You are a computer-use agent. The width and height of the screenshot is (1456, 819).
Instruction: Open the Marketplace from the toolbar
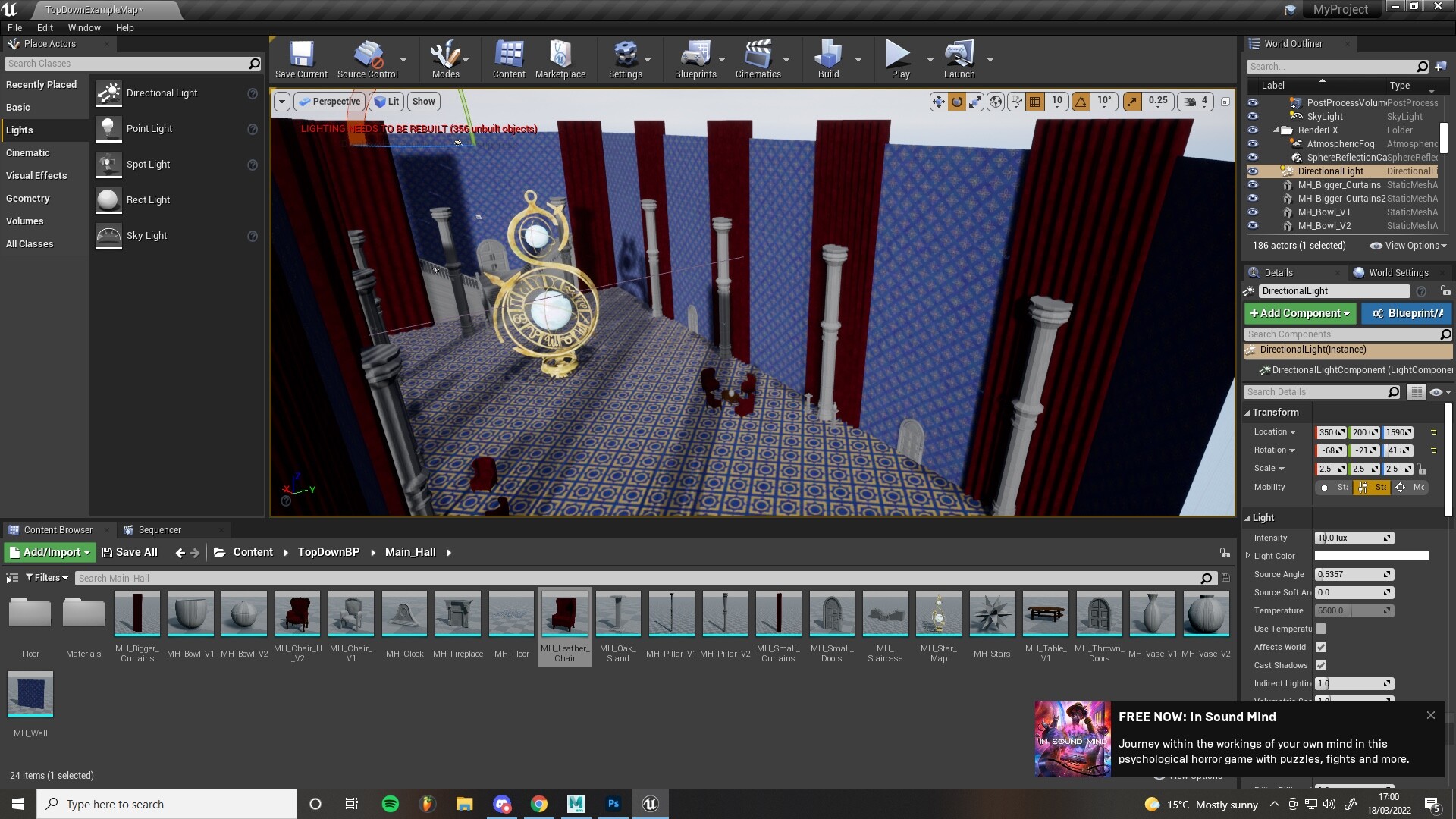(x=560, y=59)
